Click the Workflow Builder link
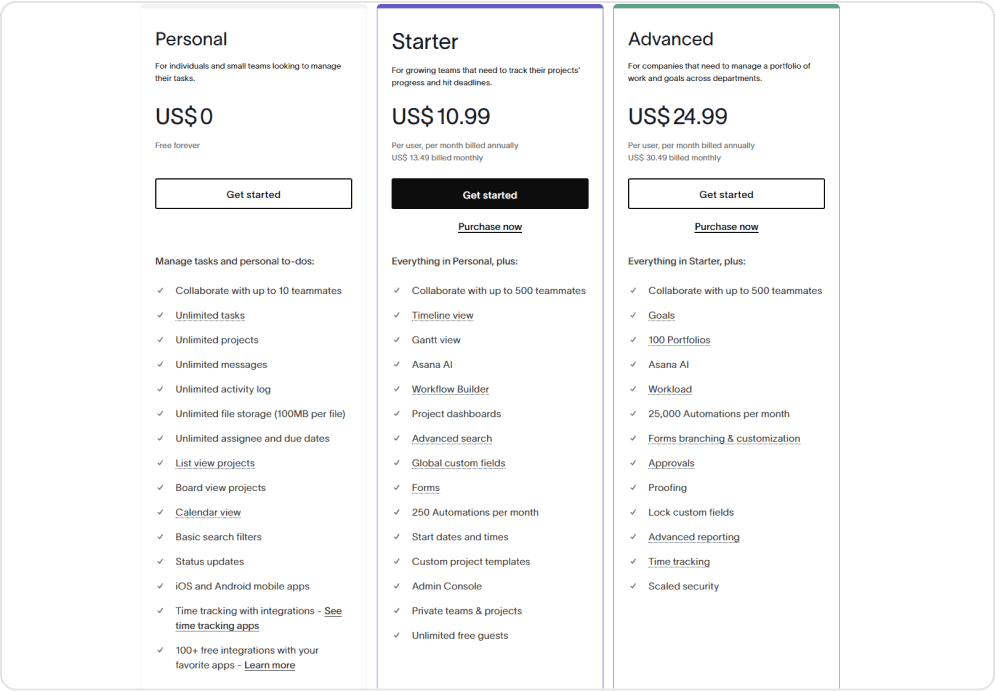Image resolution: width=995 pixels, height=691 pixels. 450,389
